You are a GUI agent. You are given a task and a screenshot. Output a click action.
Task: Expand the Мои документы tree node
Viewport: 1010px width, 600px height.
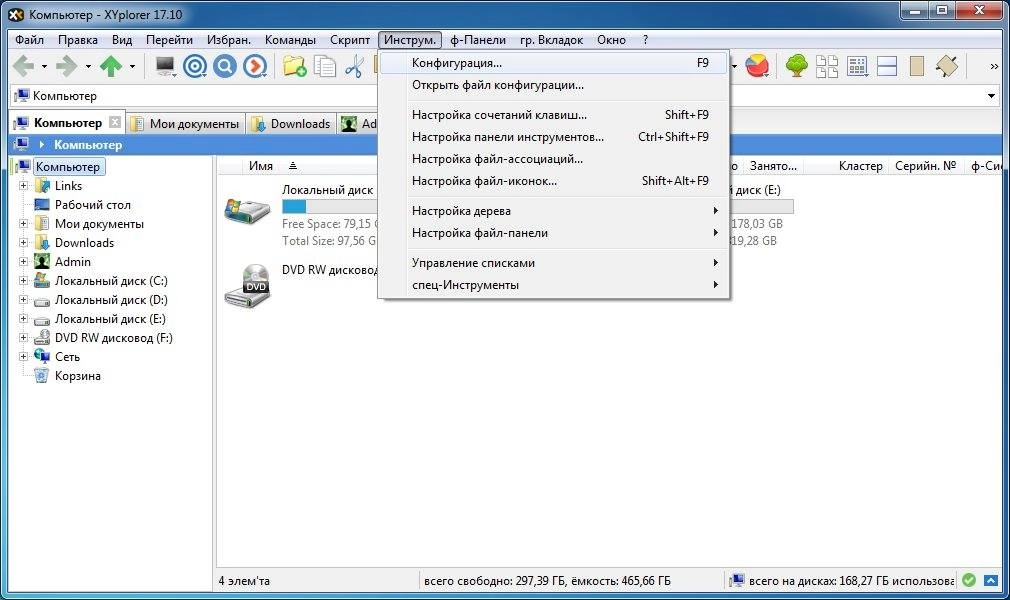(x=23, y=224)
